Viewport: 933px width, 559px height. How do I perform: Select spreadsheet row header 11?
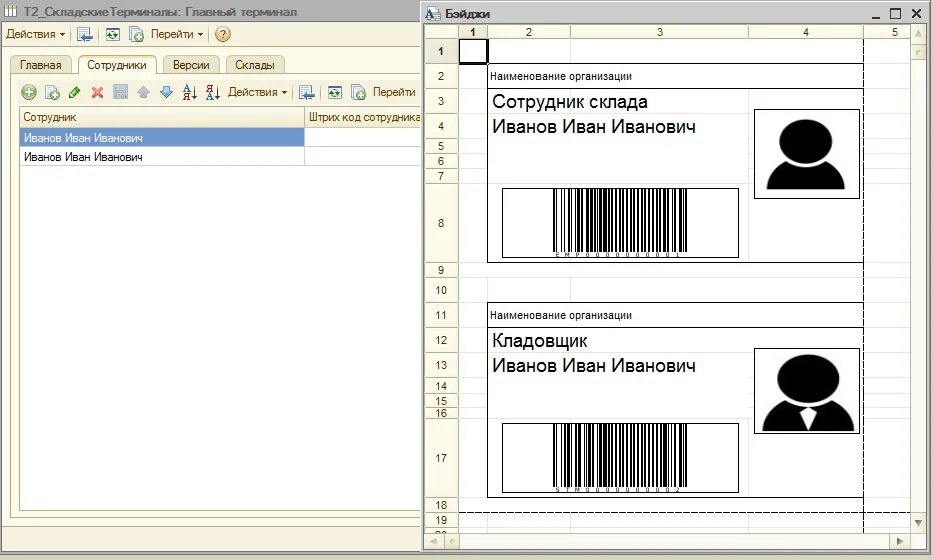click(441, 315)
